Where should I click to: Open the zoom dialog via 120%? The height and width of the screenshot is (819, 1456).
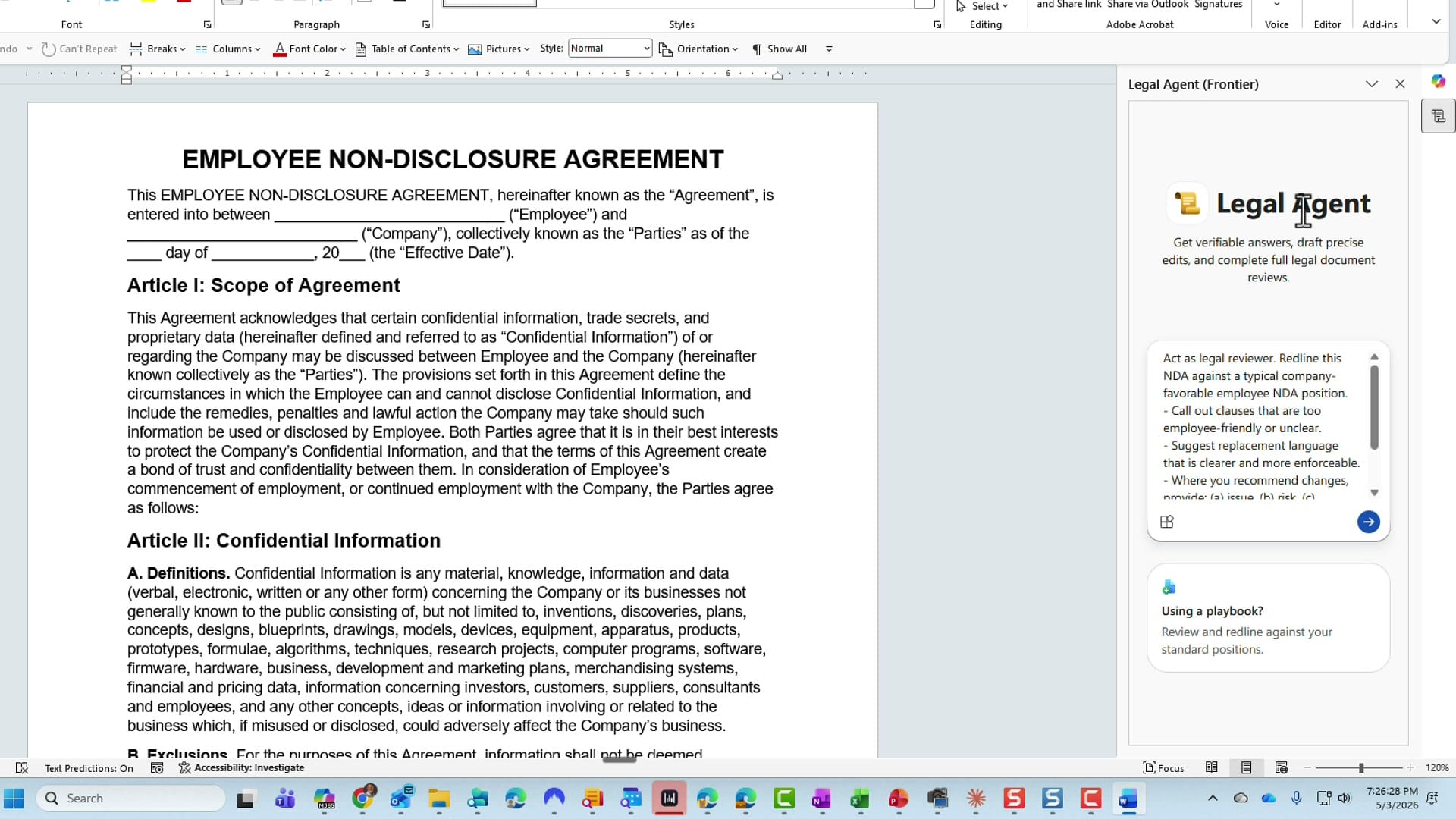click(1437, 768)
